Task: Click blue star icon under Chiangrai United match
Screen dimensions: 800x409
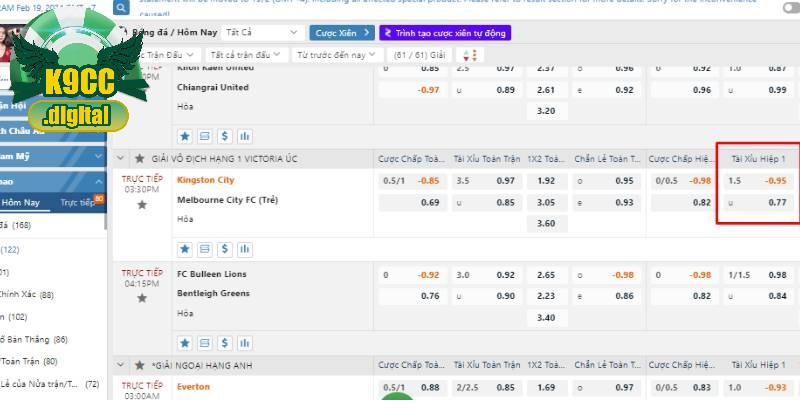Action: click(185, 136)
